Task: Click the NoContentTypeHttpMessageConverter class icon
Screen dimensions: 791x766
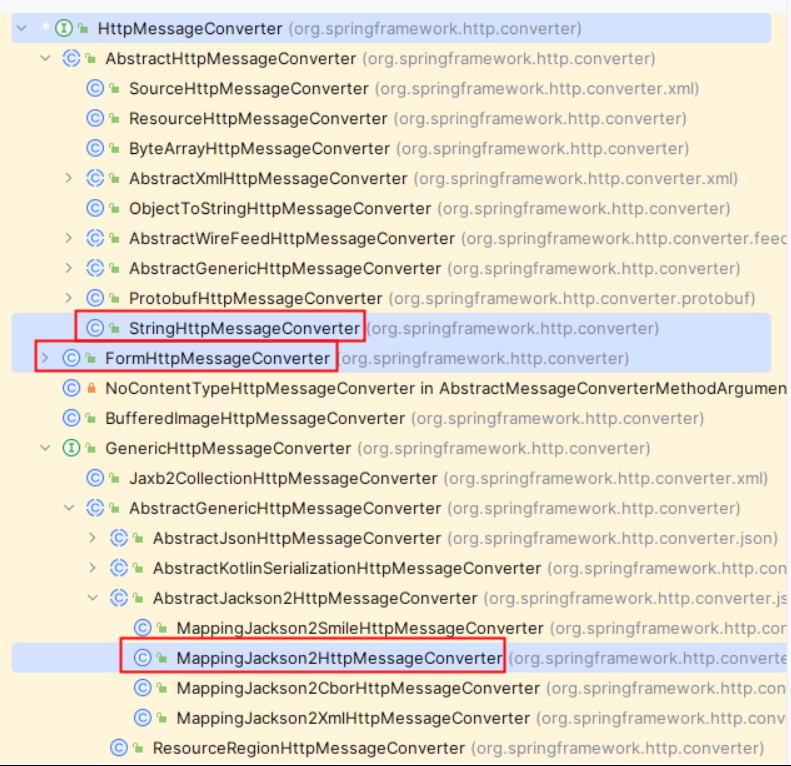Action: point(71,388)
